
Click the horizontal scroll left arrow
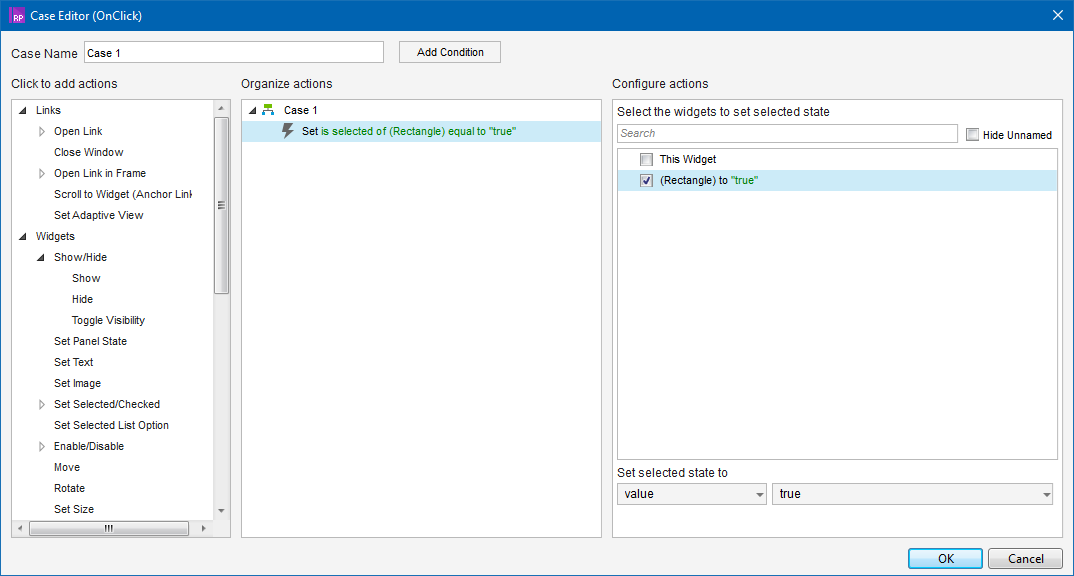[x=20, y=528]
